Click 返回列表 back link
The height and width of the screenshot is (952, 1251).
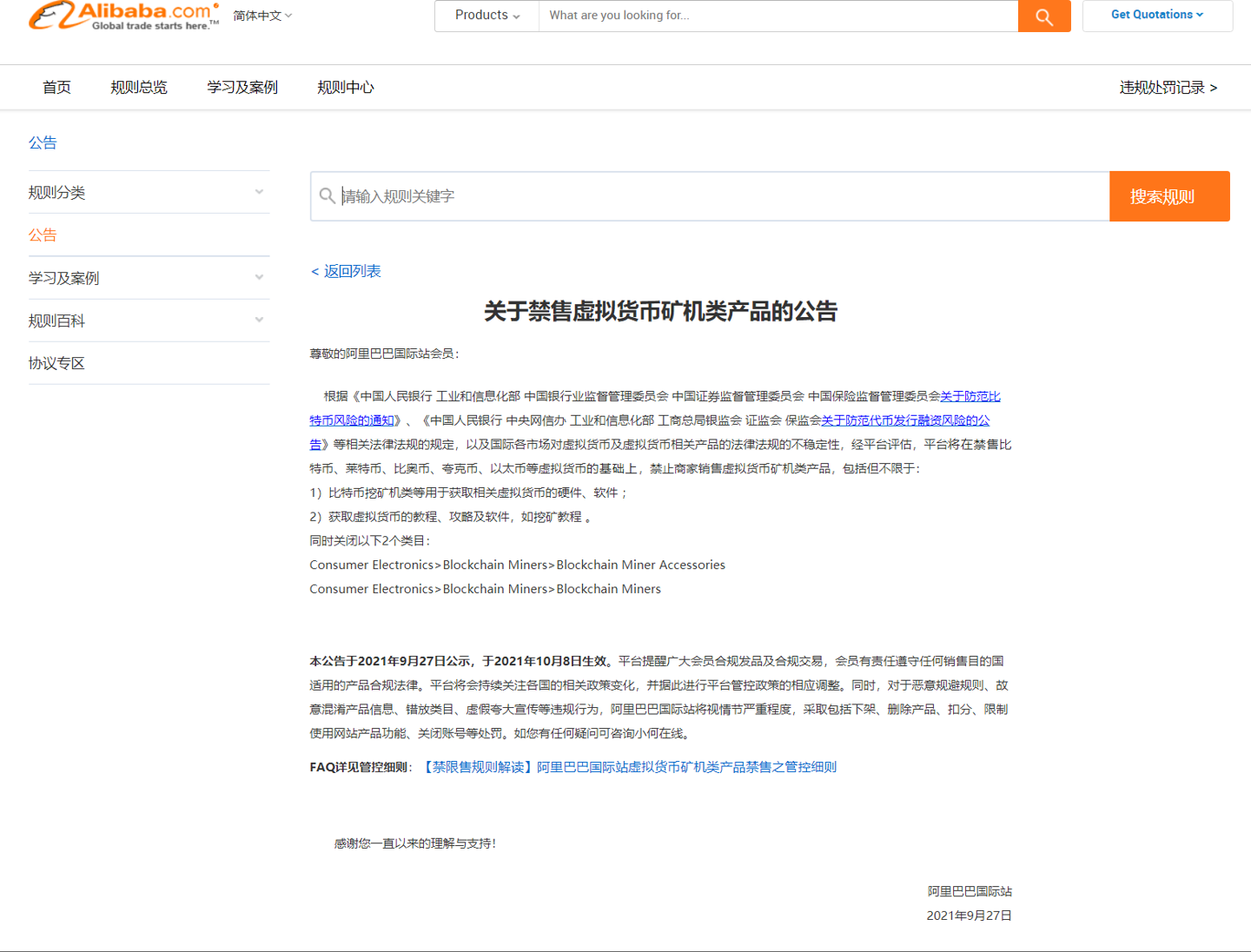click(x=347, y=271)
